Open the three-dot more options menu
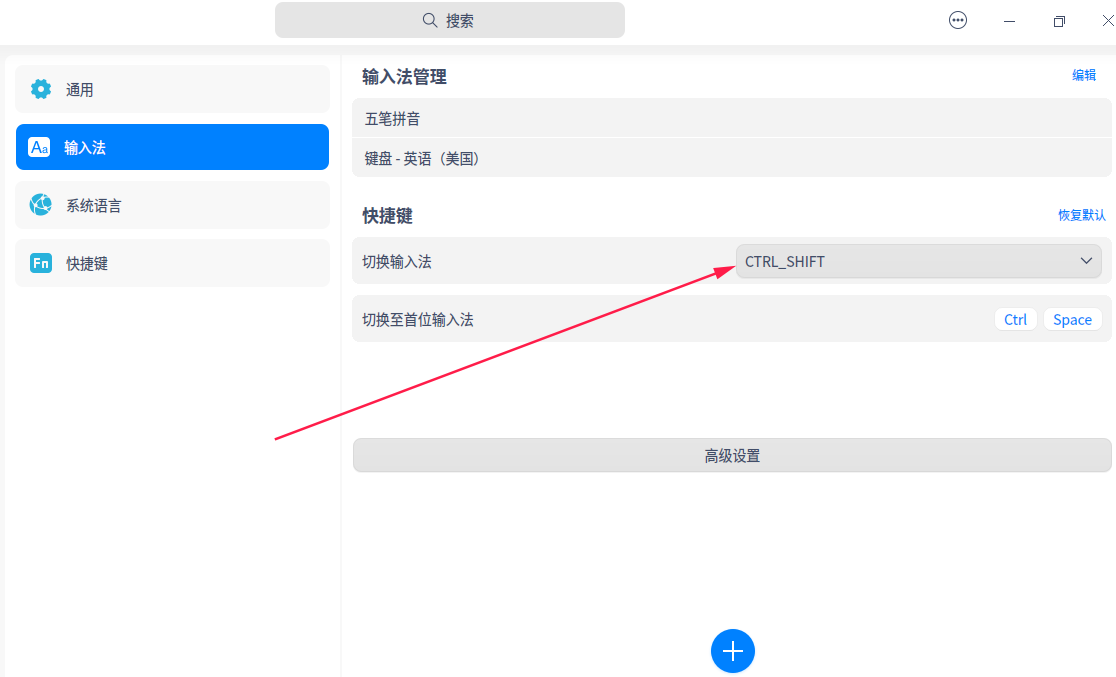Screen dimensions: 1116x677 (x=958, y=20)
